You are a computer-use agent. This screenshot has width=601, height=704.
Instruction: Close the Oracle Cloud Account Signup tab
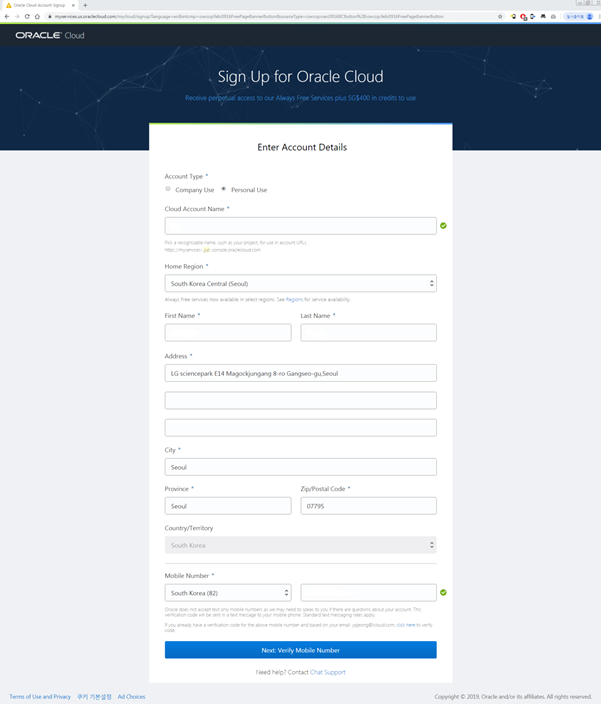(73, 5)
